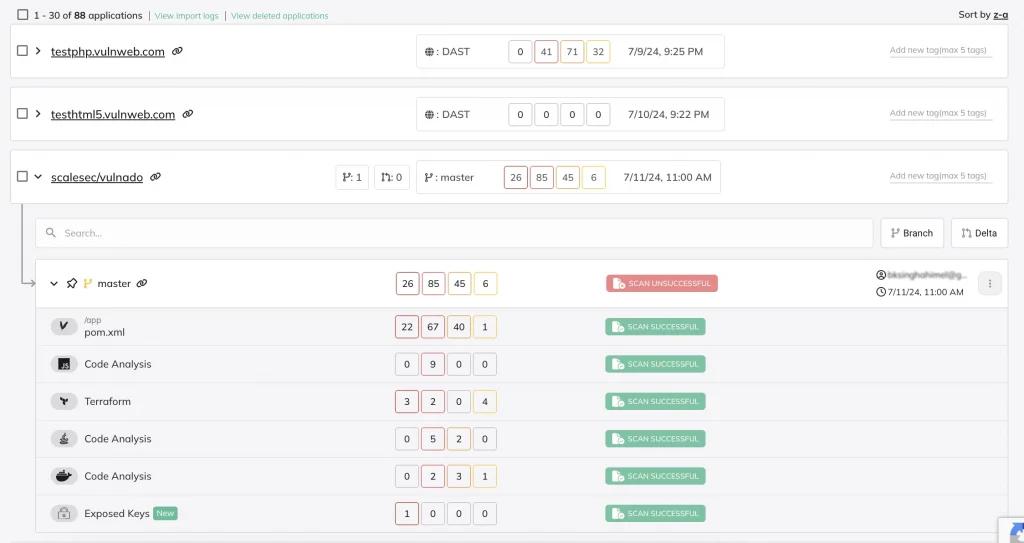Image resolution: width=1024 pixels, height=543 pixels.
Task: Switch to the Branch view
Action: (x=911, y=233)
